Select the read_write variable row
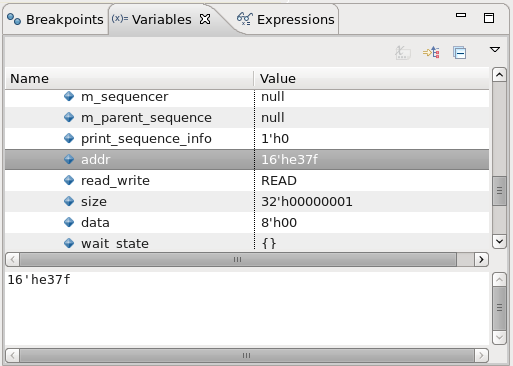Image resolution: width=513 pixels, height=366 pixels. tap(247, 181)
